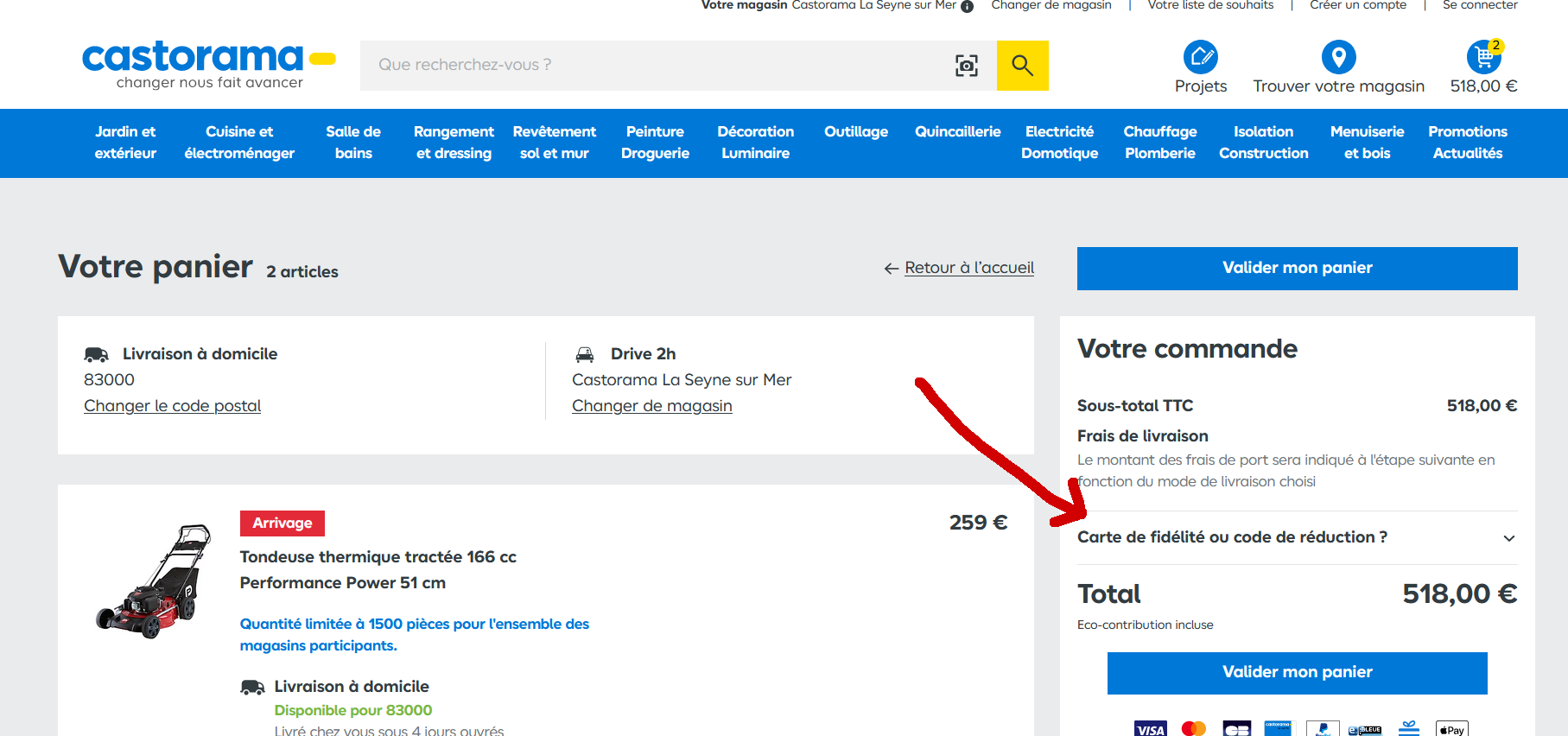Click Se connecter link
Viewport: 1568px width, 736px height.
[x=1480, y=5]
